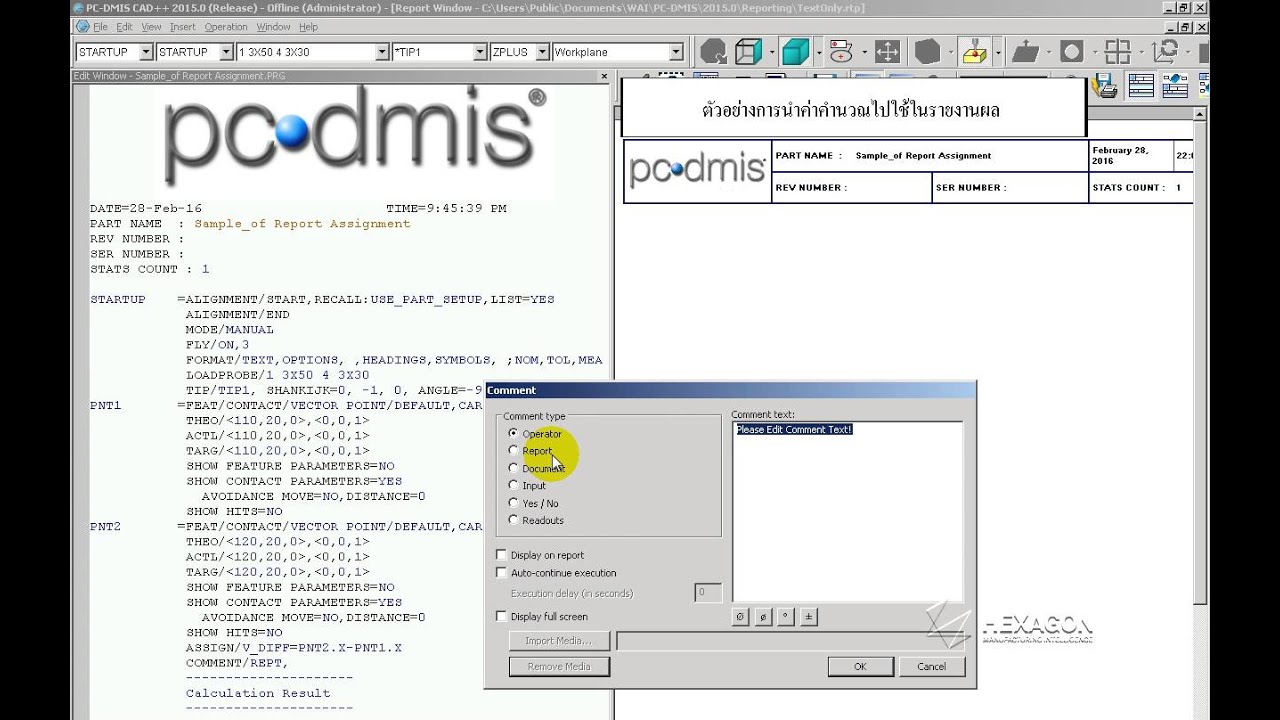Viewport: 1280px width, 720px height.
Task: Click the four-quadrant grid icon
Action: [x=1117, y=52]
